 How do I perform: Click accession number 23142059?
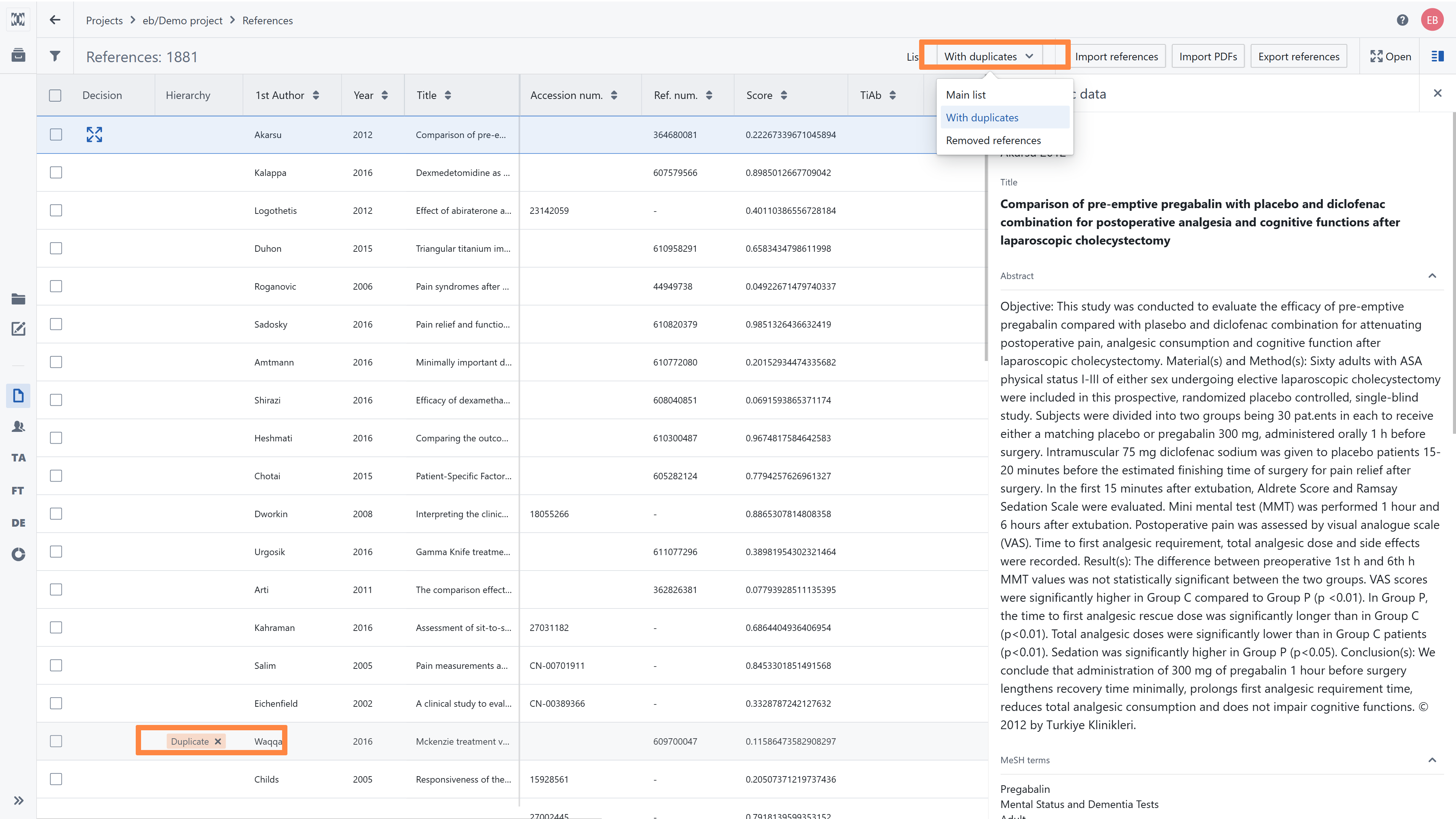(x=549, y=210)
